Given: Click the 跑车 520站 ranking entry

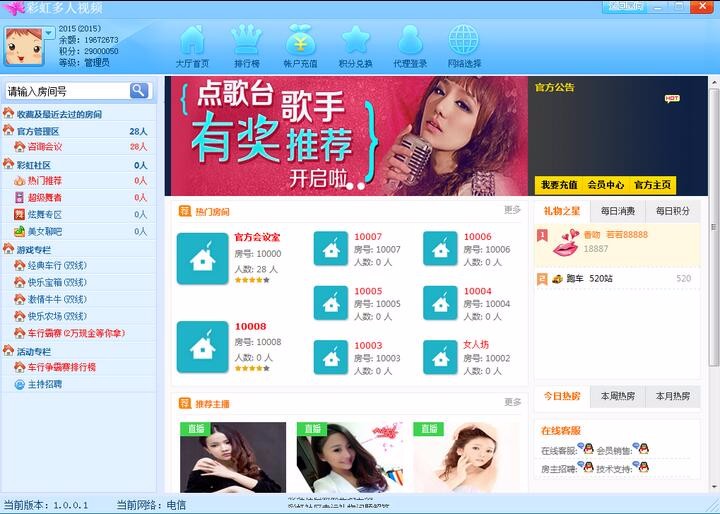Looking at the screenshot, I should coord(618,278).
